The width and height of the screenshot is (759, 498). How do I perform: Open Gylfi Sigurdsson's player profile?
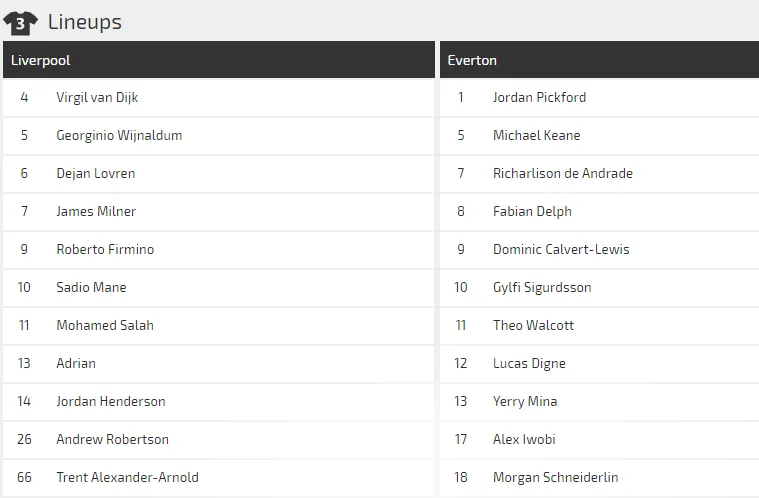pyautogui.click(x=542, y=287)
